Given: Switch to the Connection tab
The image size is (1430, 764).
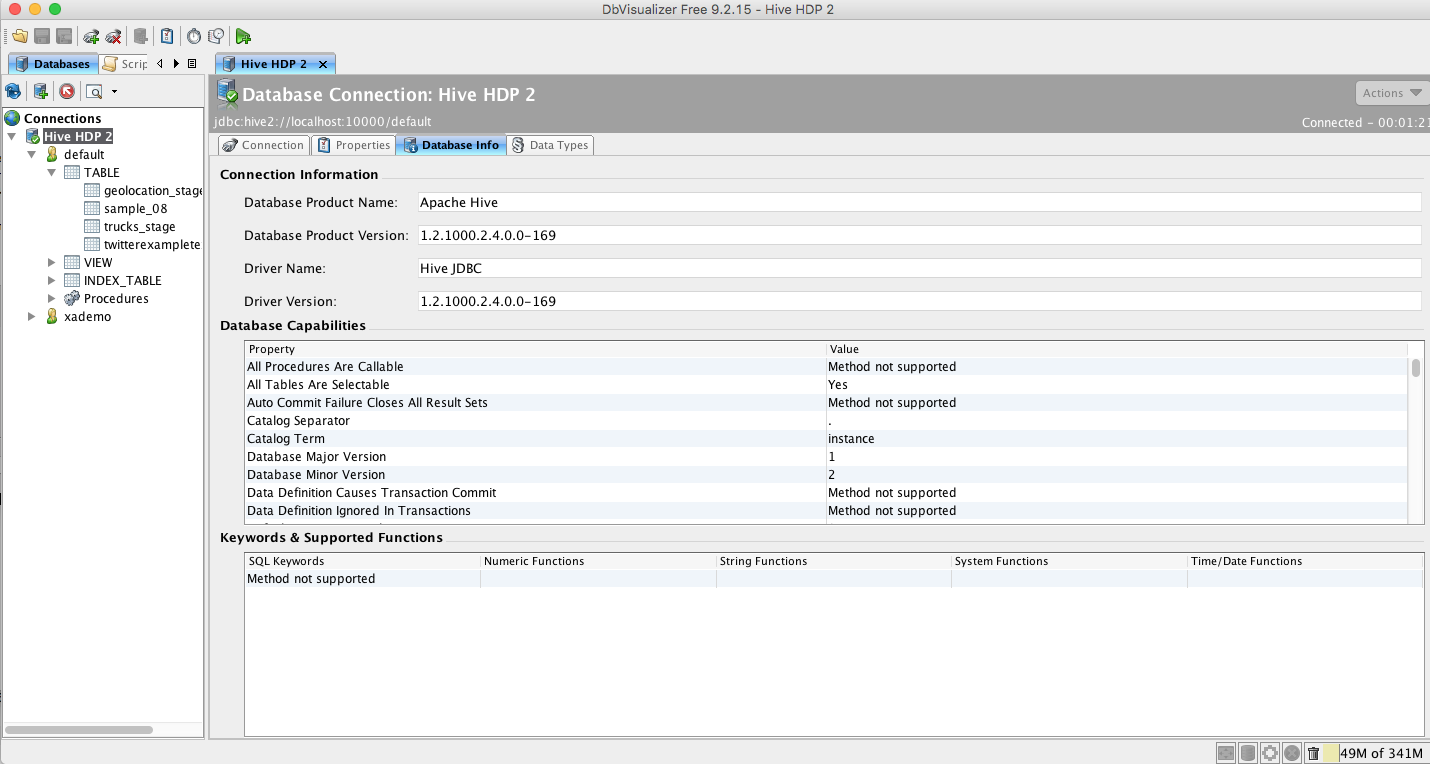Looking at the screenshot, I should (262, 145).
